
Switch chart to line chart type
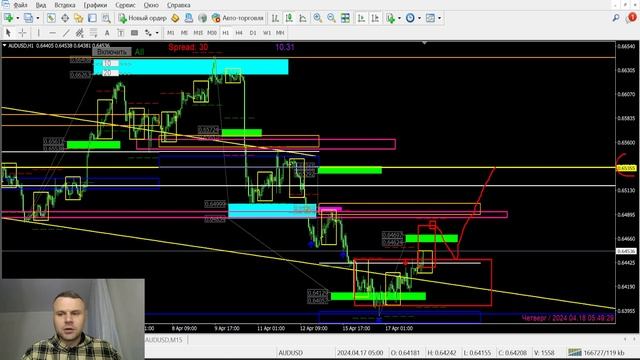coord(303,18)
